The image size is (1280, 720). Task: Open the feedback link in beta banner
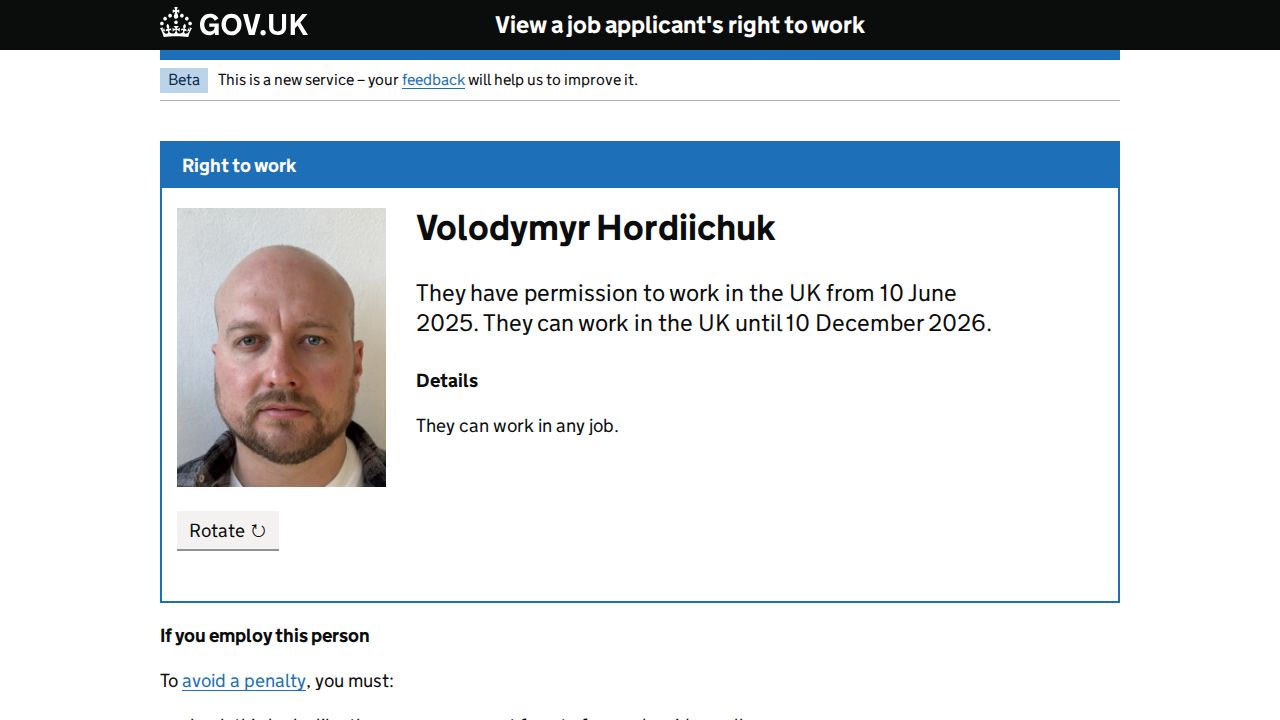coord(433,80)
